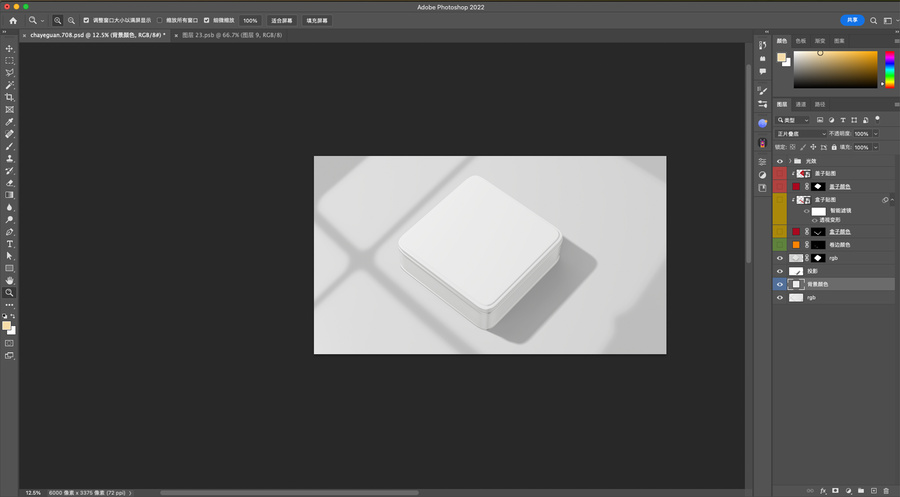
Task: Select the Eyedropper tool
Action: 9,122
